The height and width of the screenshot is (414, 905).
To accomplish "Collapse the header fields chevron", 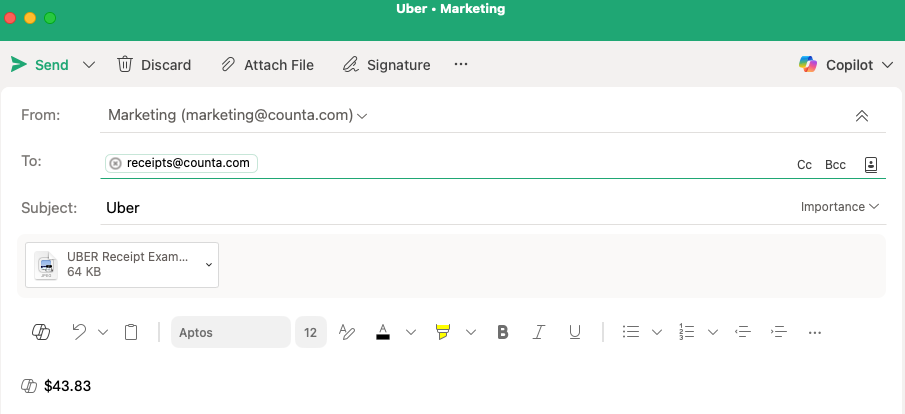I will [862, 116].
